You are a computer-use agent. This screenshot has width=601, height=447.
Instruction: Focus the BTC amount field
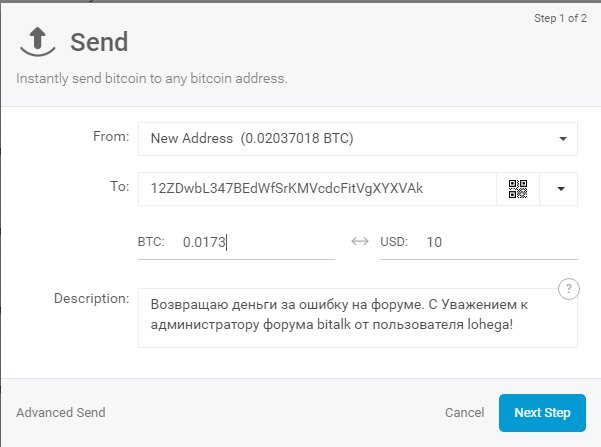point(255,242)
